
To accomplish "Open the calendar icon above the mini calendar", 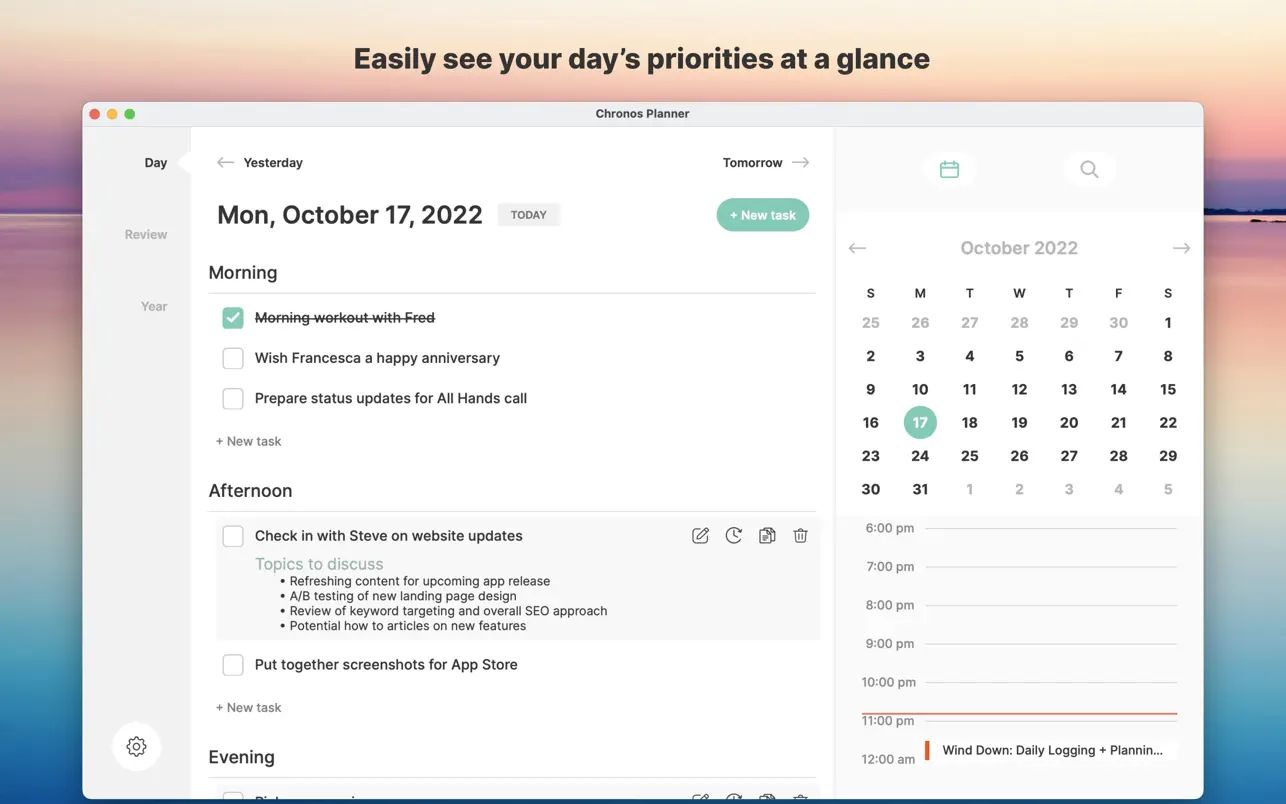I will 949,169.
